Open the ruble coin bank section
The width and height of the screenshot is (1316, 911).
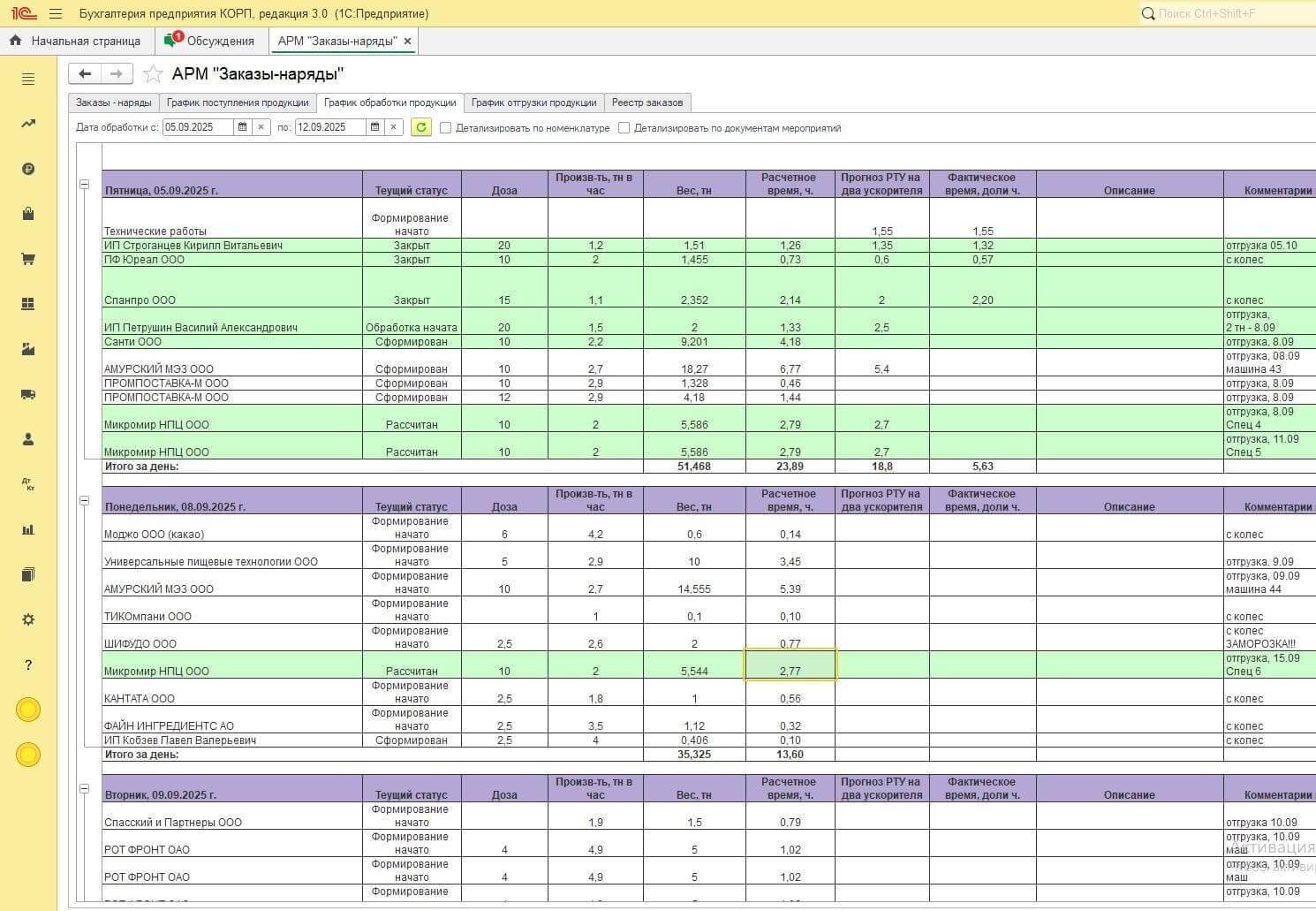coord(28,169)
